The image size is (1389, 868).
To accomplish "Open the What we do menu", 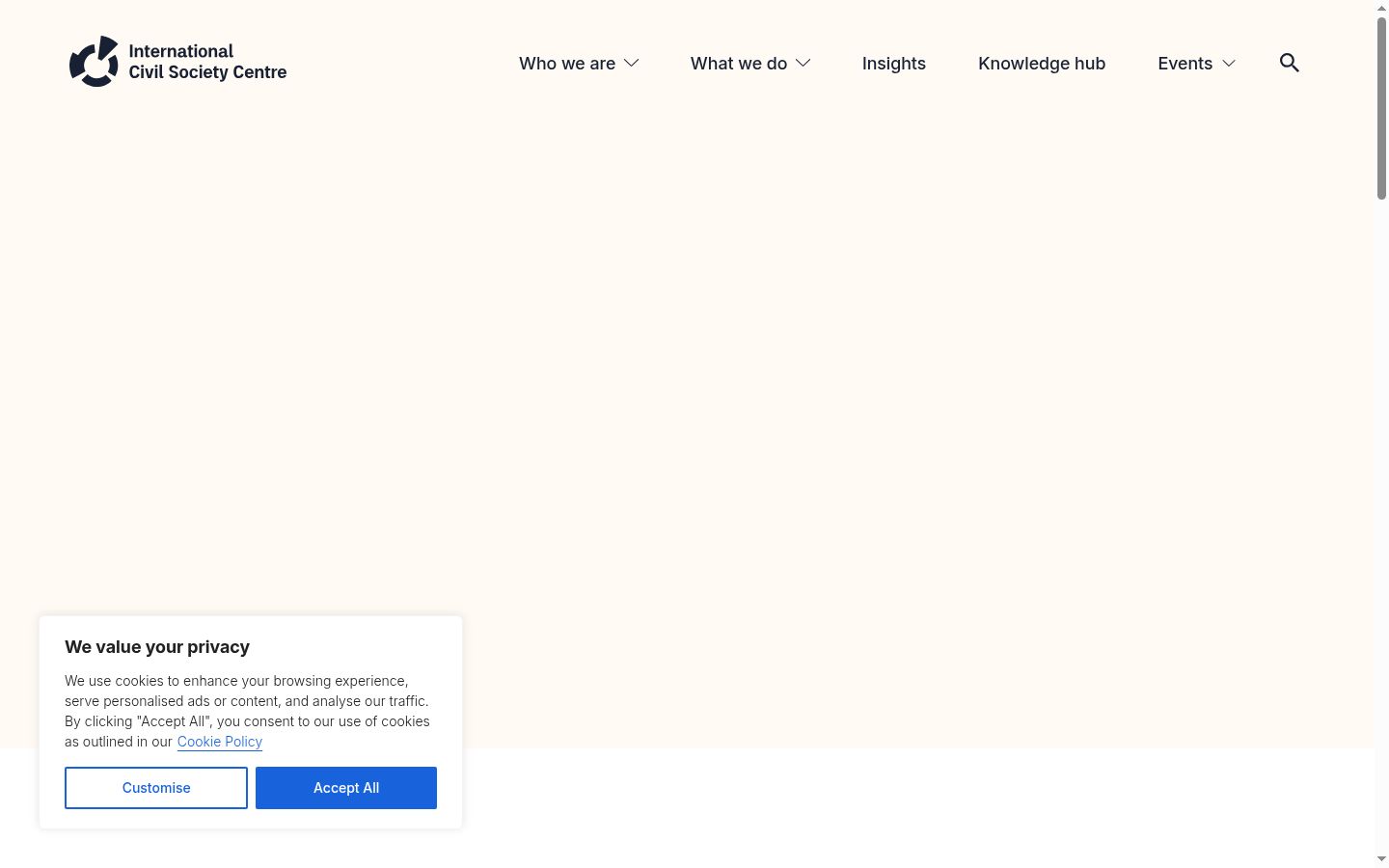I will coord(739,63).
